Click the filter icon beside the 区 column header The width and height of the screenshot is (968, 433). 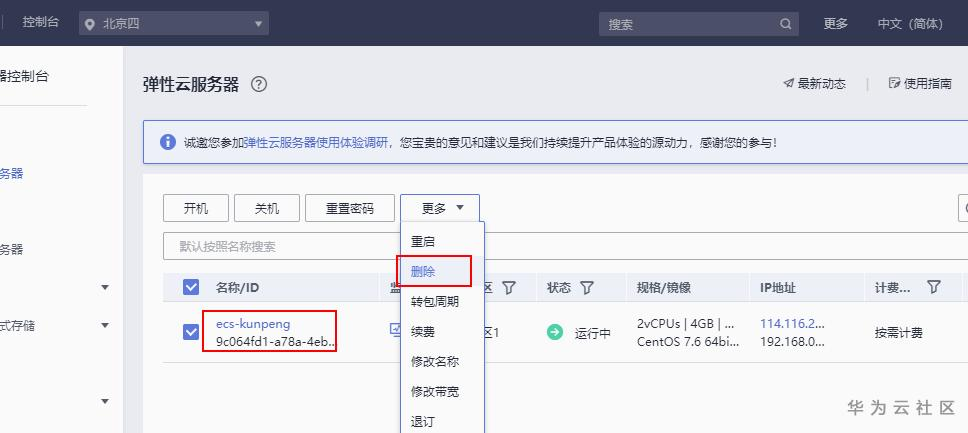click(508, 287)
